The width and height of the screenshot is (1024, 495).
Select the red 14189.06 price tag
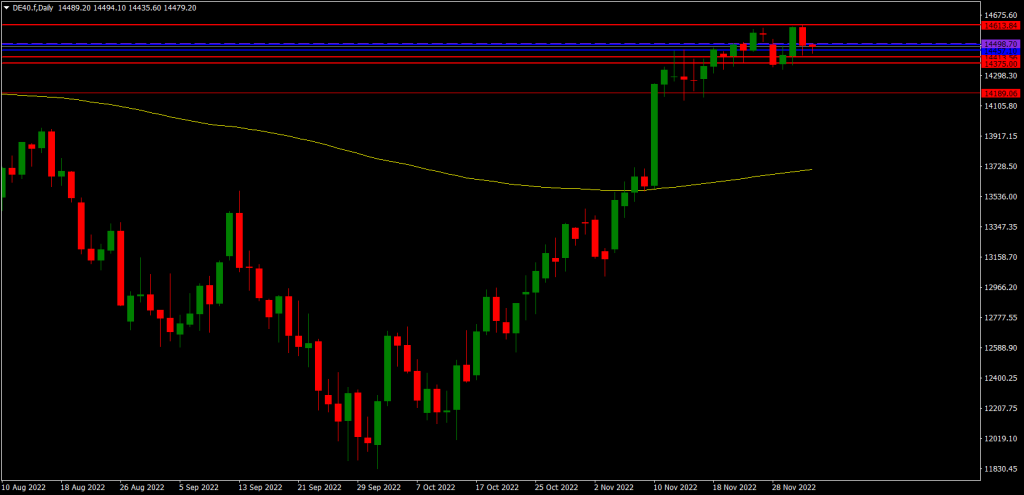pyautogui.click(x=999, y=93)
